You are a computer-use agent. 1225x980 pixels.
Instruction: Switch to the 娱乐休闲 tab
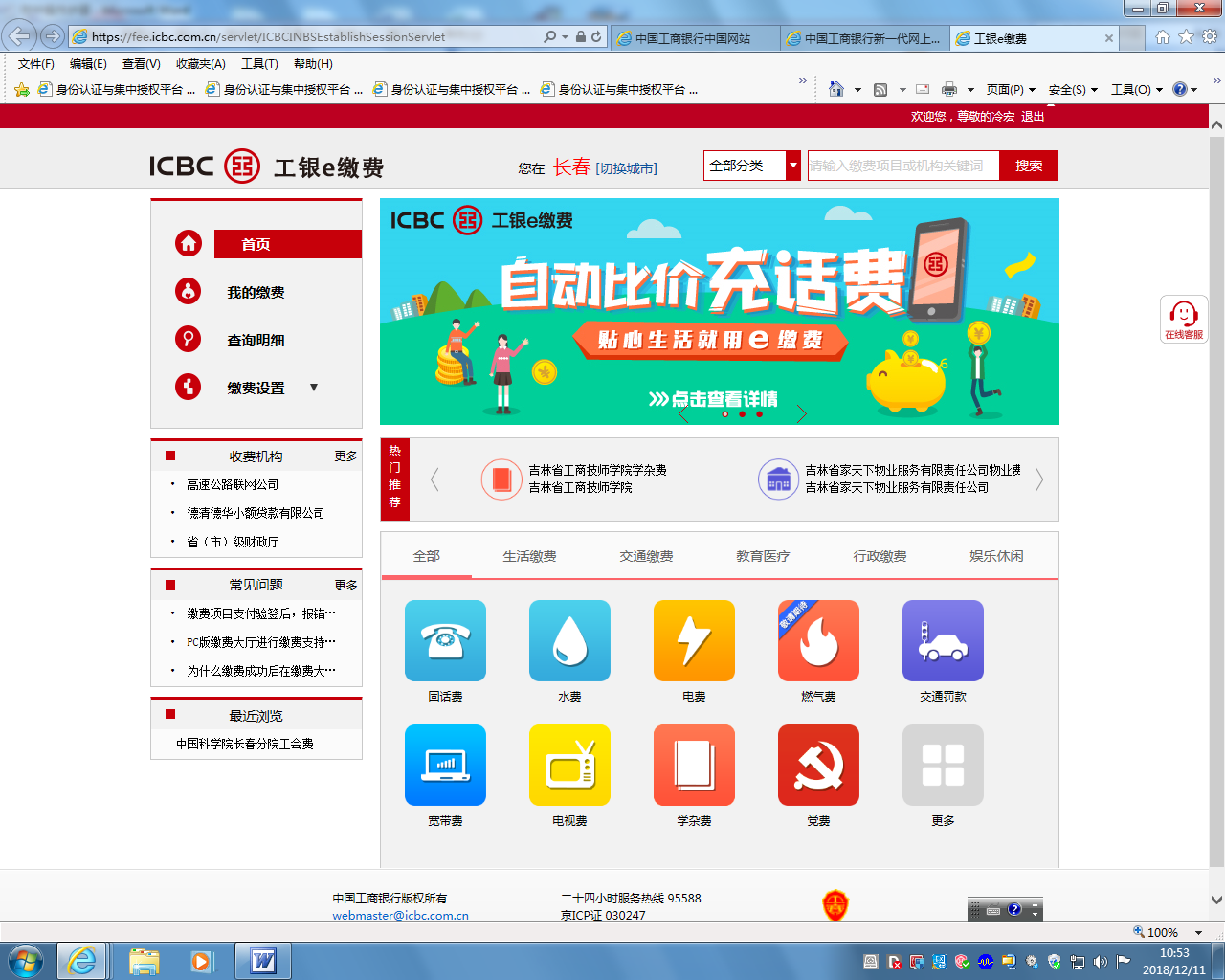click(996, 556)
